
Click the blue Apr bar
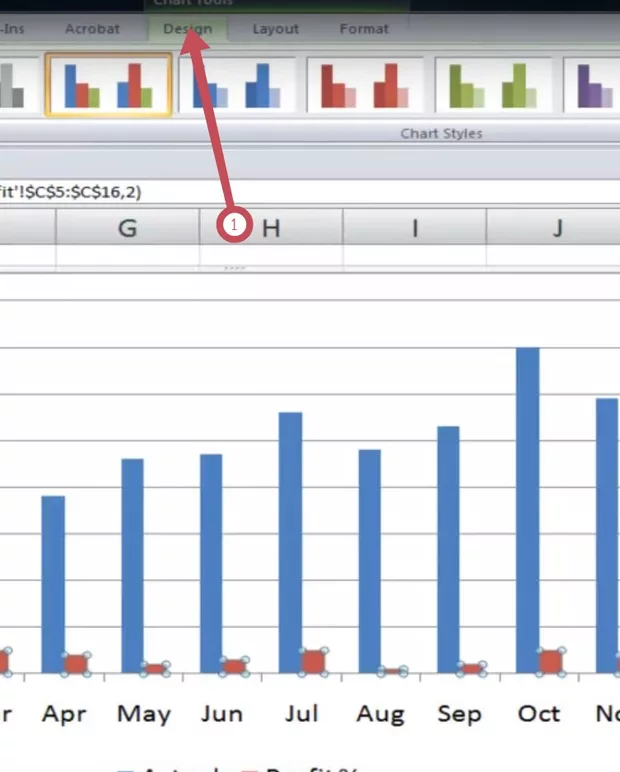tap(53, 584)
